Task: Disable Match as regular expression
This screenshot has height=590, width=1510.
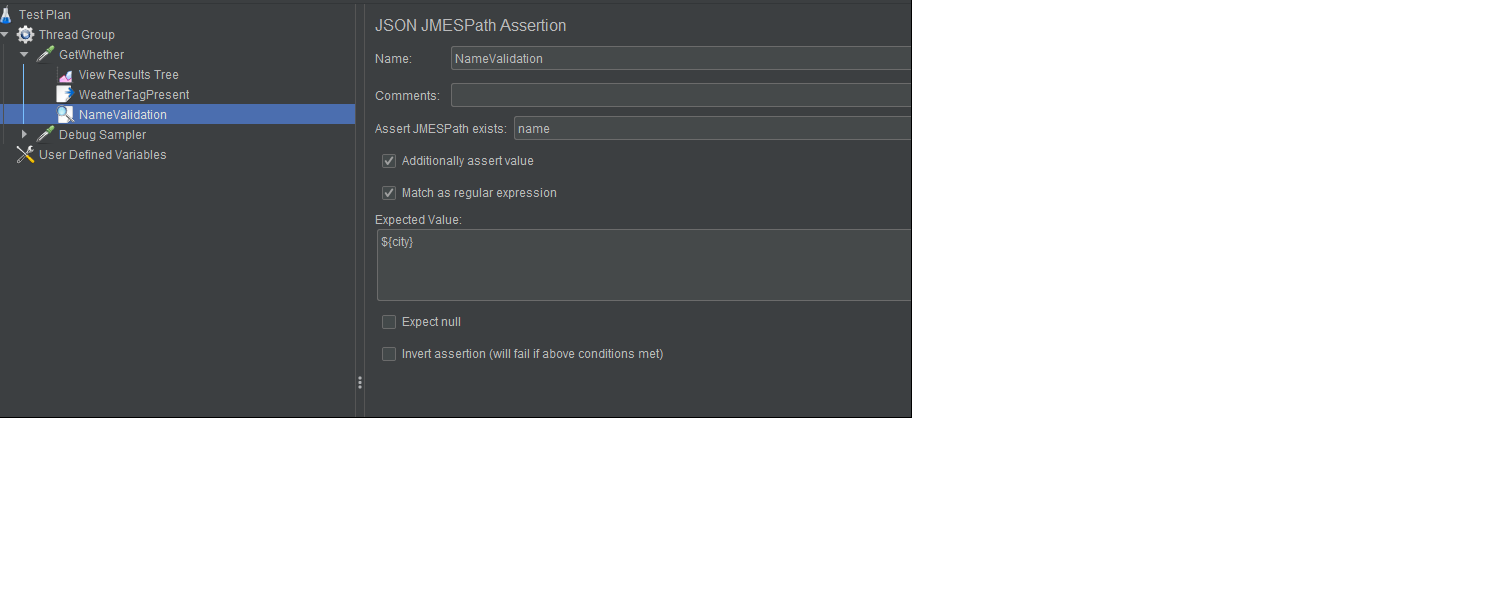Action: click(388, 192)
